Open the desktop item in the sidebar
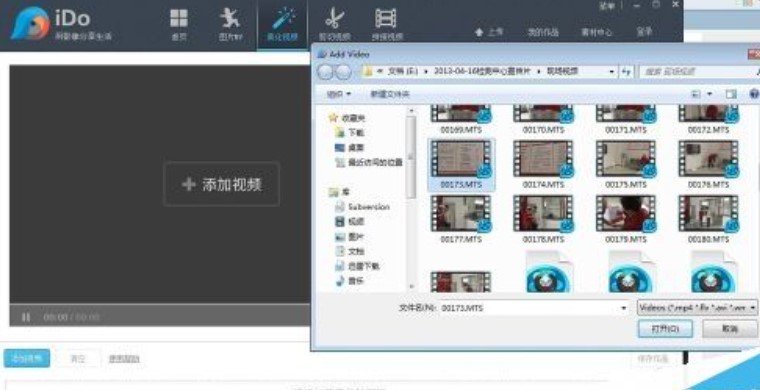 [x=350, y=147]
